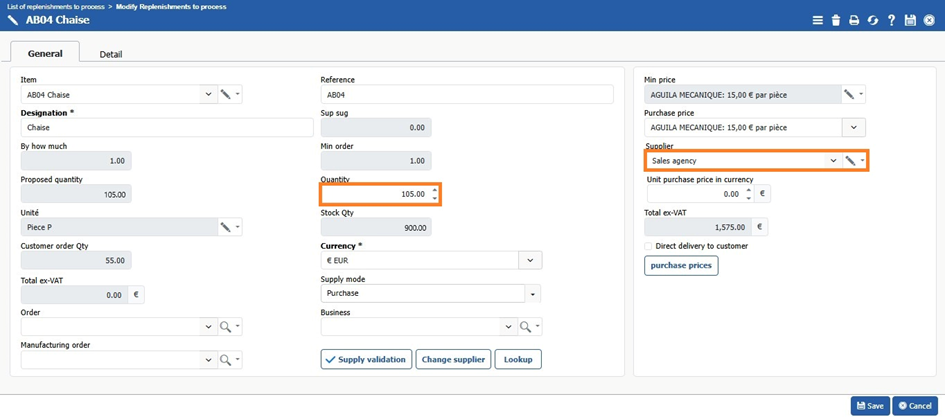Viewport: 945px width, 417px height.
Task: Click the floppy disk save icon in header
Action: click(910, 20)
